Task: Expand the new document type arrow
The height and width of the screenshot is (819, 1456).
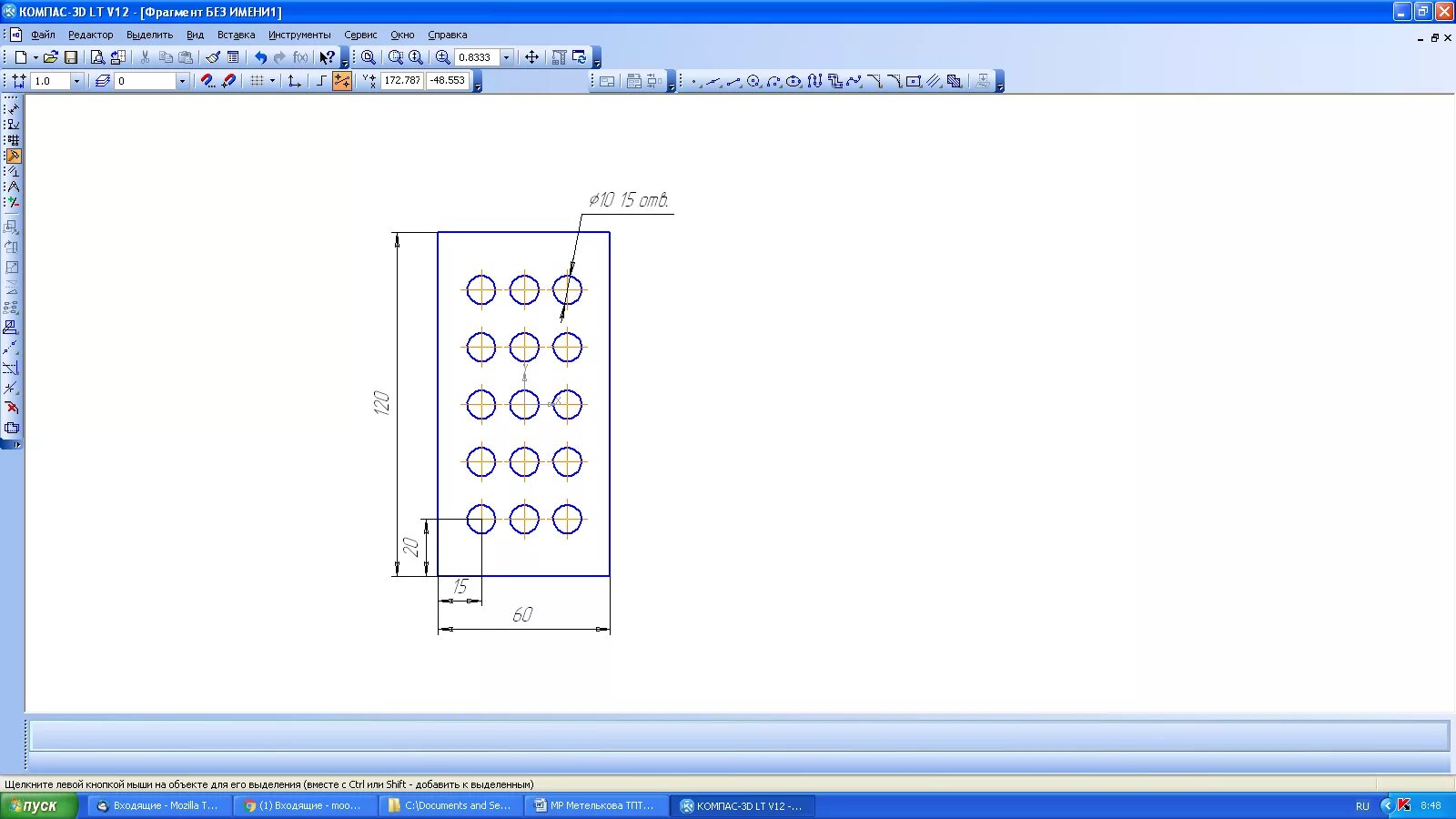Action: click(35, 57)
